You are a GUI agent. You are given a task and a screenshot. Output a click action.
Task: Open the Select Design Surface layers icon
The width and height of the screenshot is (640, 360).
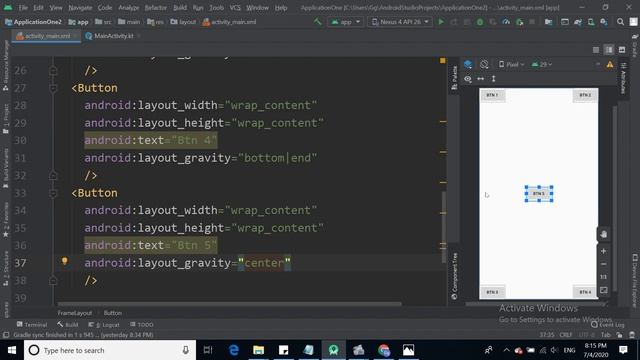point(468,64)
